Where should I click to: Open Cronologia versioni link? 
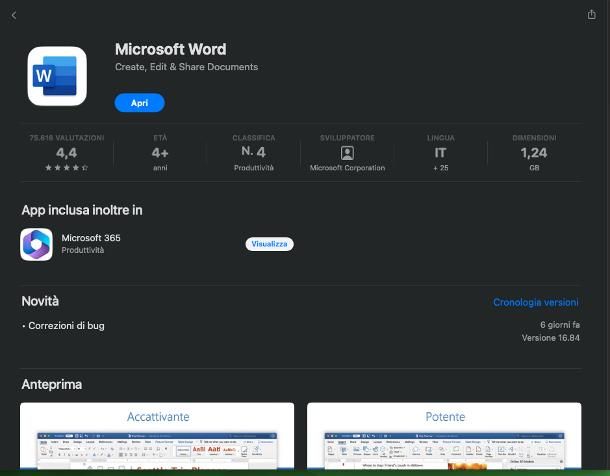[x=535, y=302]
